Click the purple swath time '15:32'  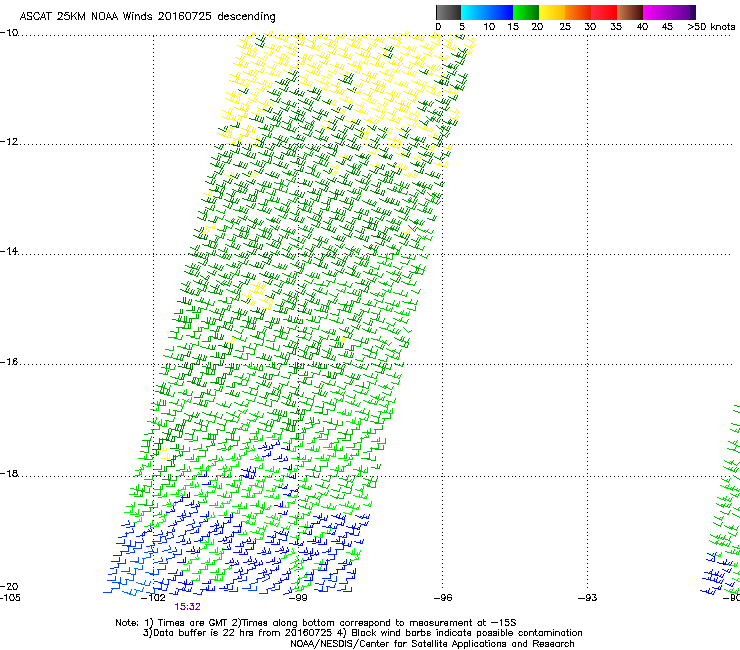(187, 607)
